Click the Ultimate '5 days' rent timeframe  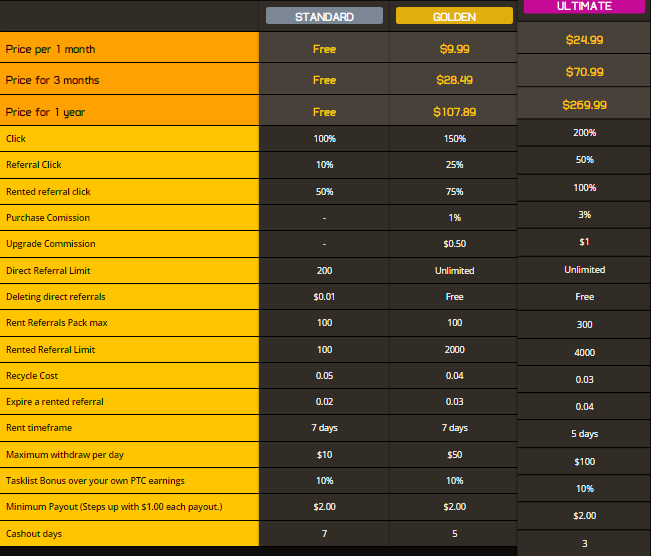click(x=585, y=434)
